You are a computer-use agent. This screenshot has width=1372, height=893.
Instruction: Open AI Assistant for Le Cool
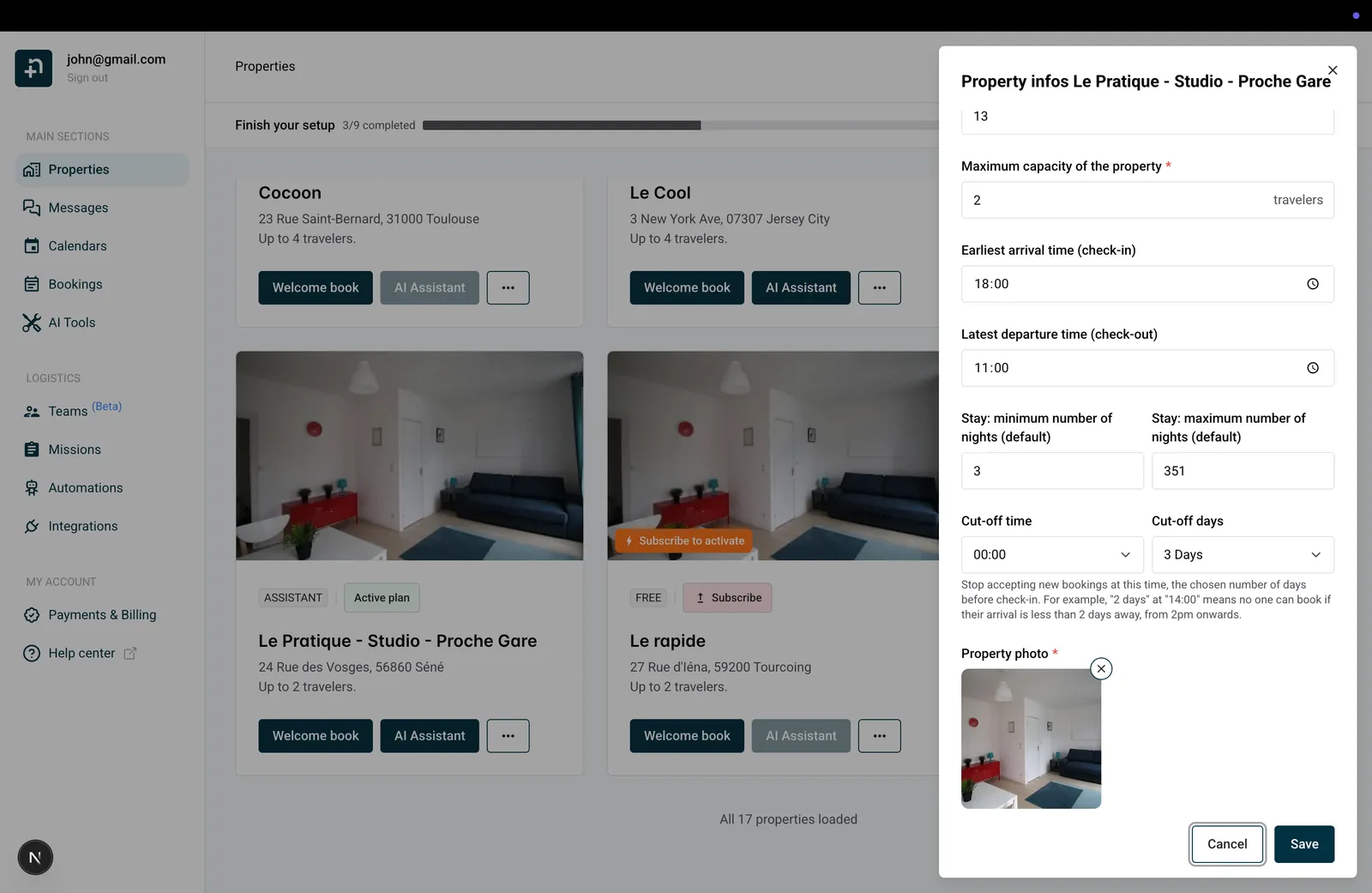click(801, 287)
